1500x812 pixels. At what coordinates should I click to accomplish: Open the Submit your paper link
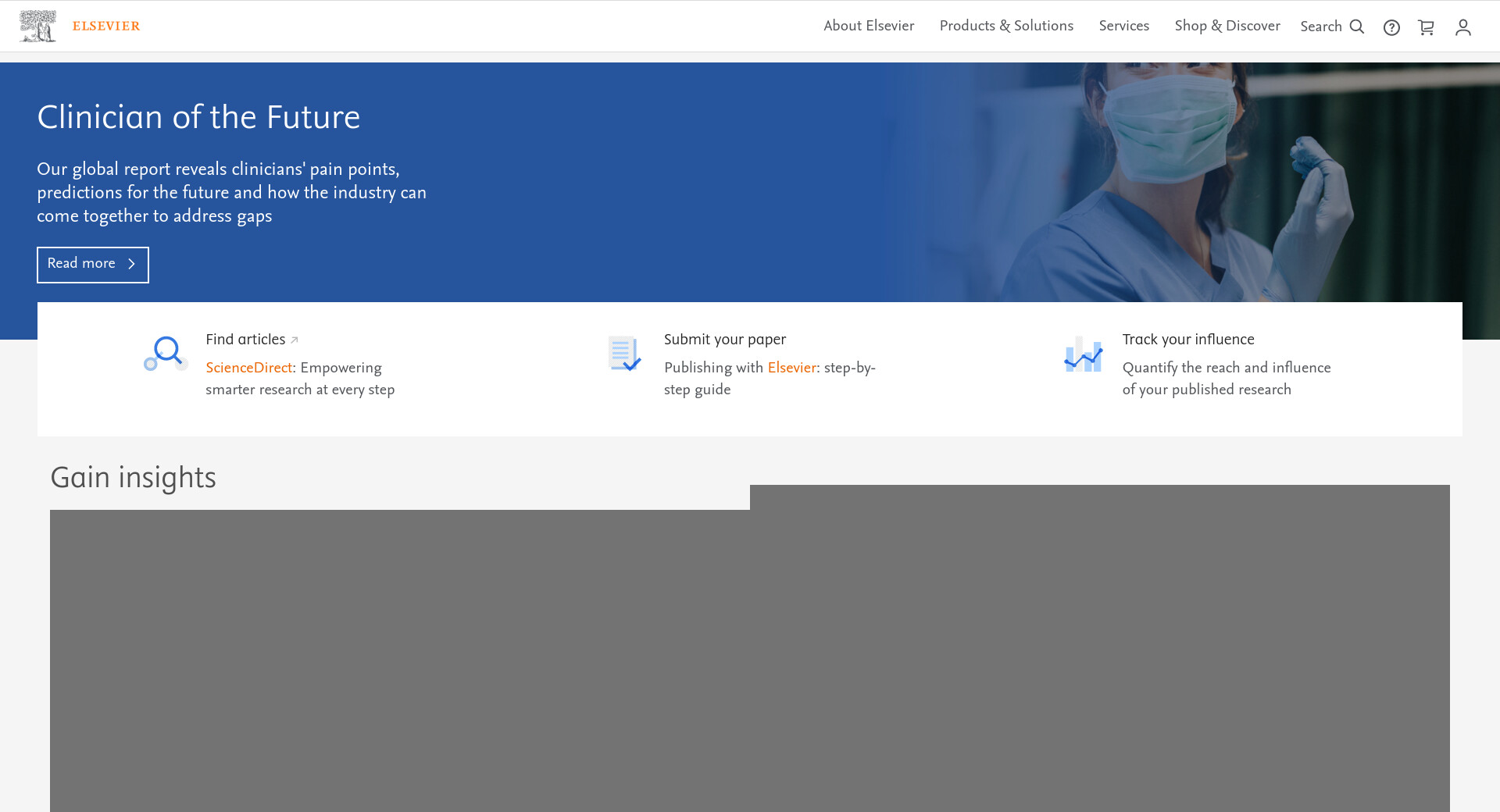click(725, 340)
